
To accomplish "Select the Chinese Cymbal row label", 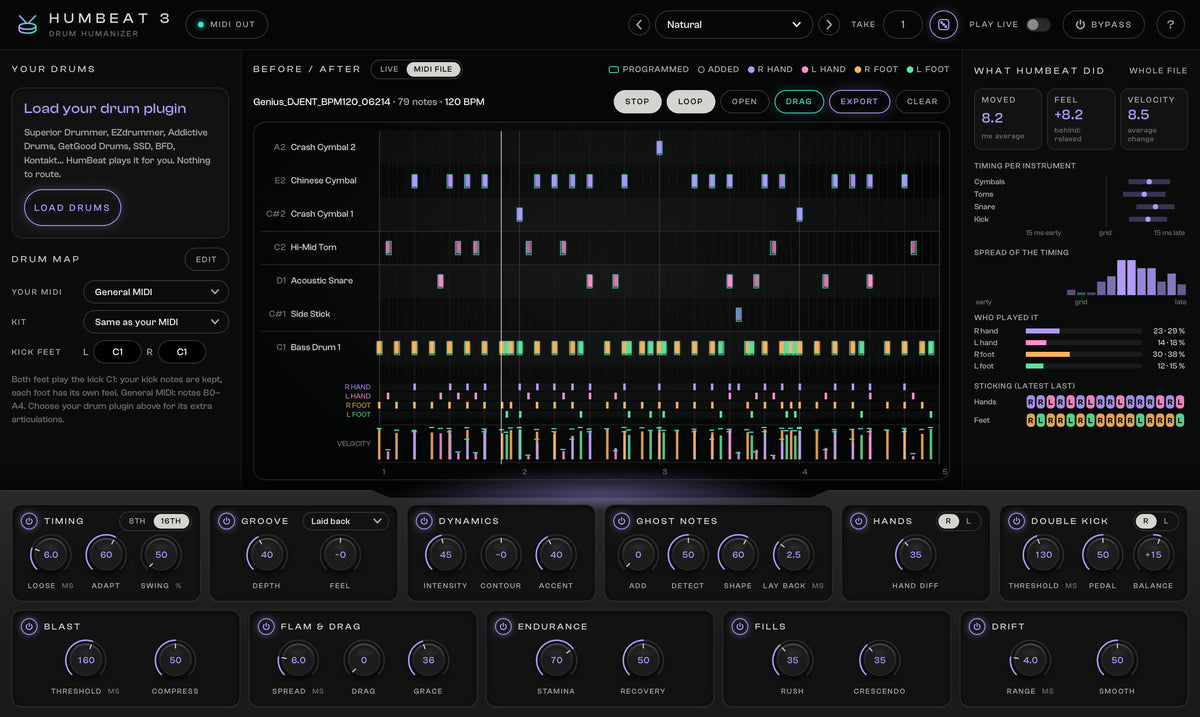I will 324,181.
